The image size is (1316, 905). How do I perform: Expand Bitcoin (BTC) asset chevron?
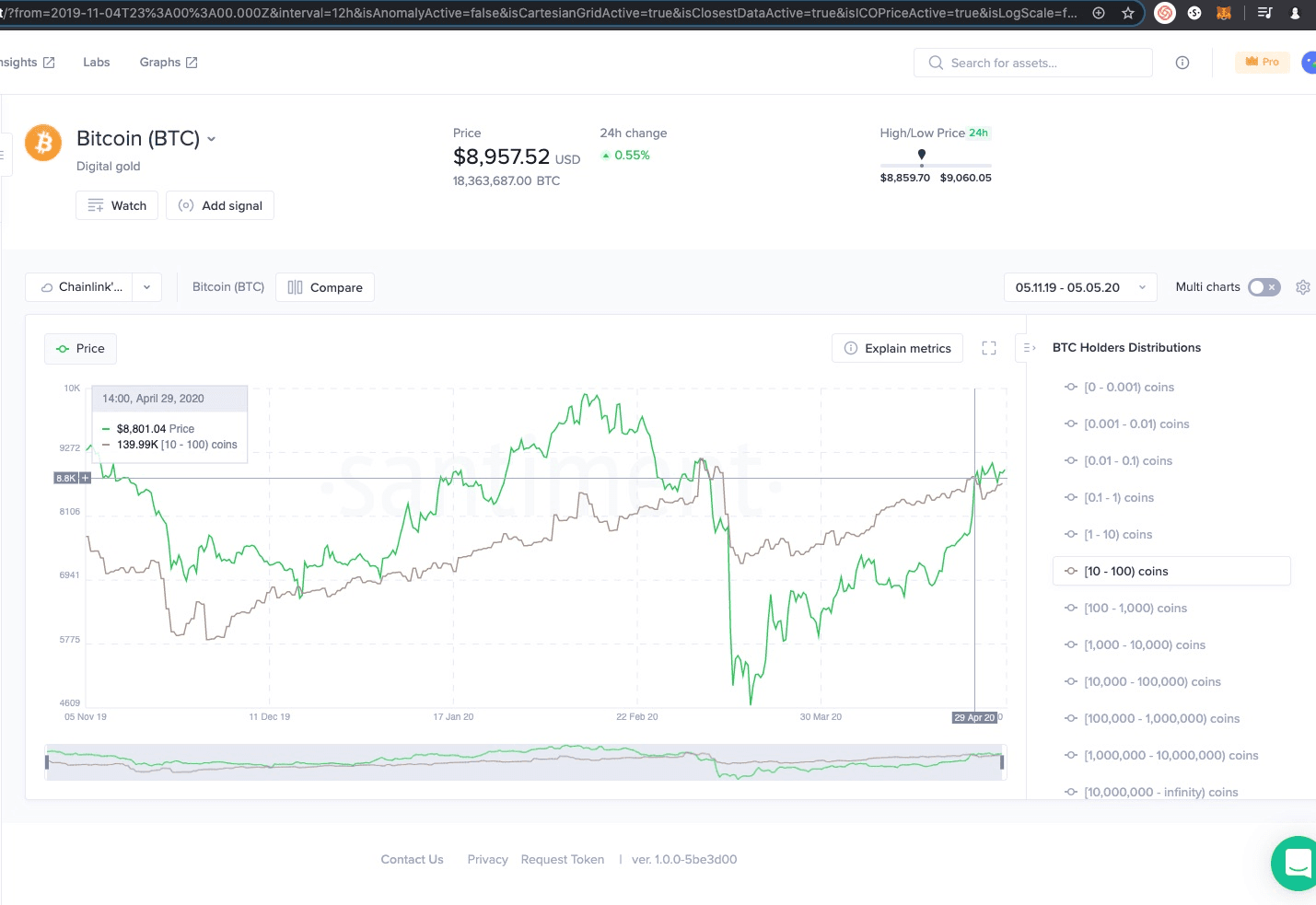coord(211,139)
